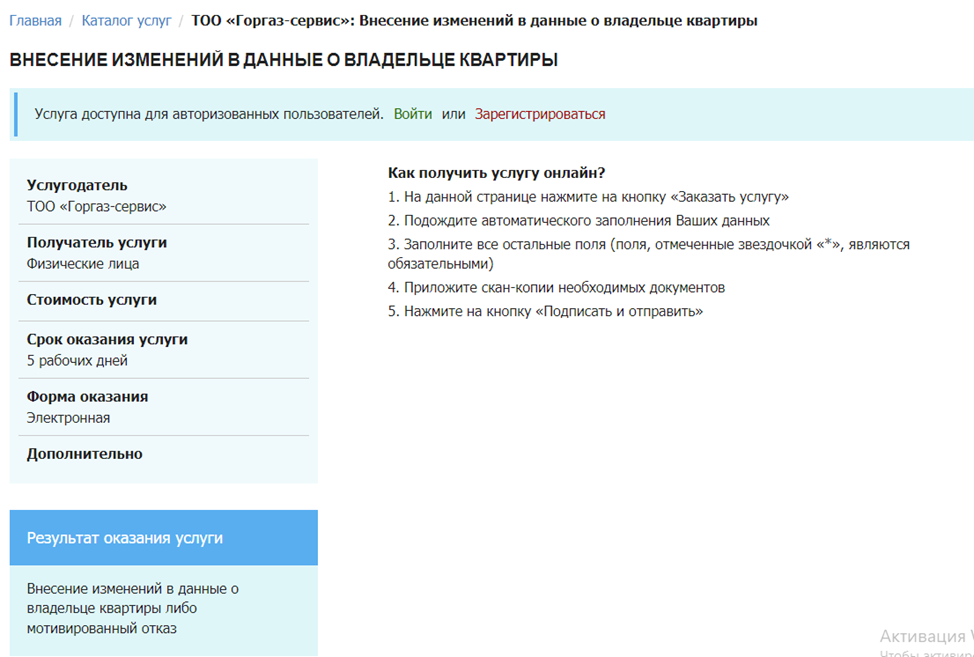The width and height of the screenshot is (974, 657).
Task: Click step 5 mentioning «Подписать и отправить»
Action: click(x=545, y=311)
